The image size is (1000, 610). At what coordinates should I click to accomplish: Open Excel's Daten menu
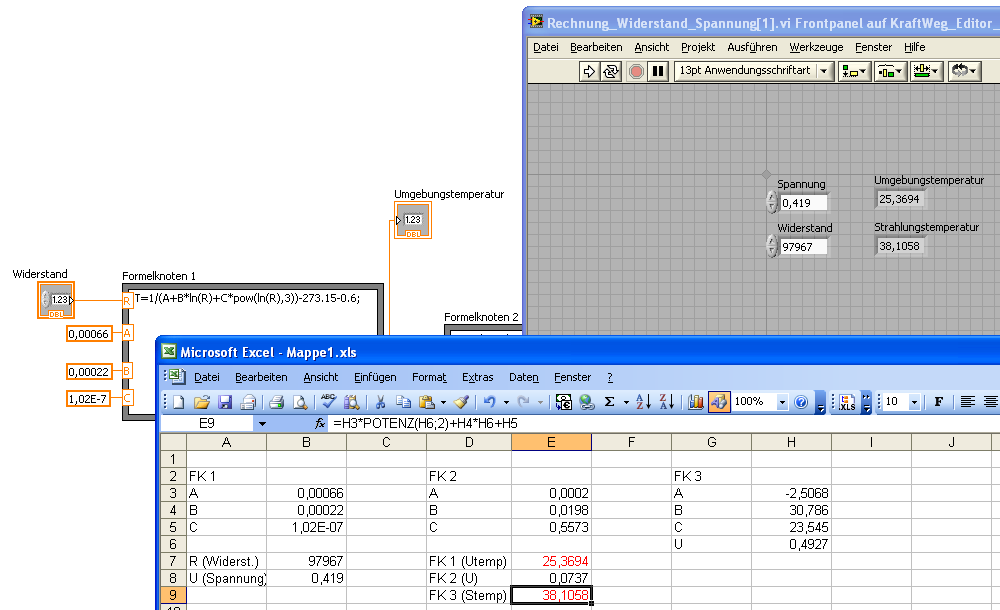pyautogui.click(x=524, y=377)
